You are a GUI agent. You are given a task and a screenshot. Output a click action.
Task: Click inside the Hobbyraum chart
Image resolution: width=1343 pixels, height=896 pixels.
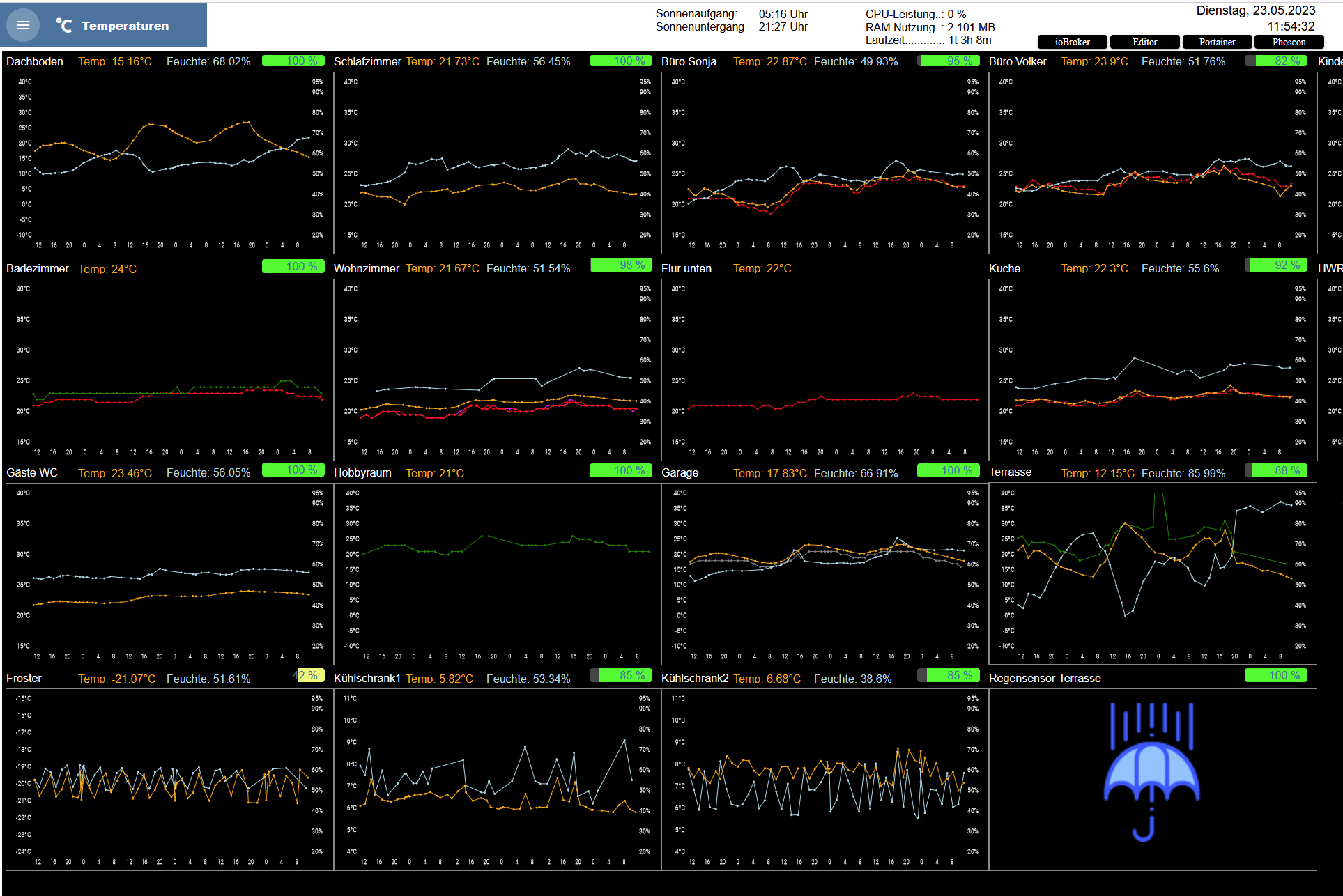(x=497, y=573)
